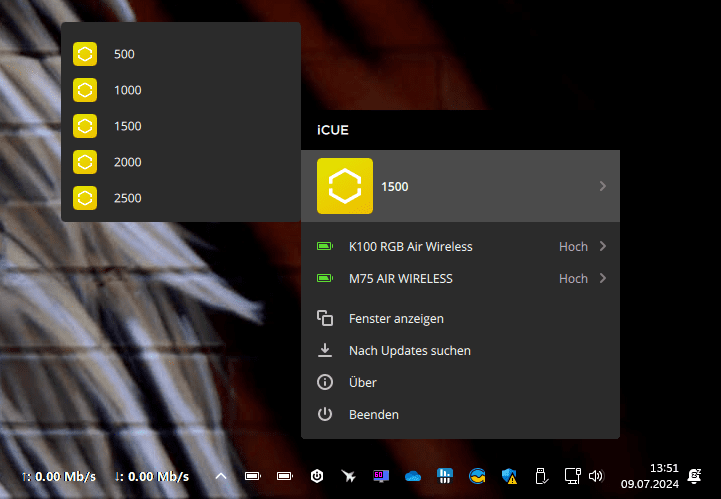This screenshot has height=499, width=721.
Task: Click the active profile name 1500
Action: pos(395,186)
